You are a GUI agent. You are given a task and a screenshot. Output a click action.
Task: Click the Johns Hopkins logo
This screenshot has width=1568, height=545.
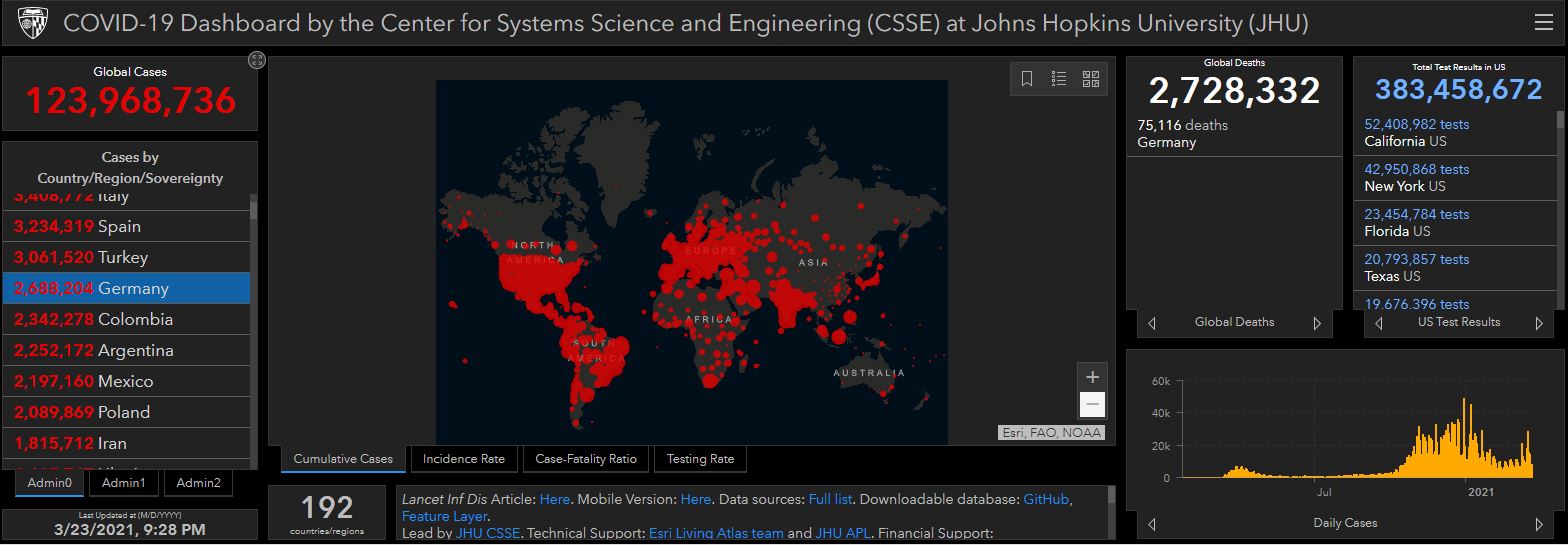pyautogui.click(x=27, y=23)
